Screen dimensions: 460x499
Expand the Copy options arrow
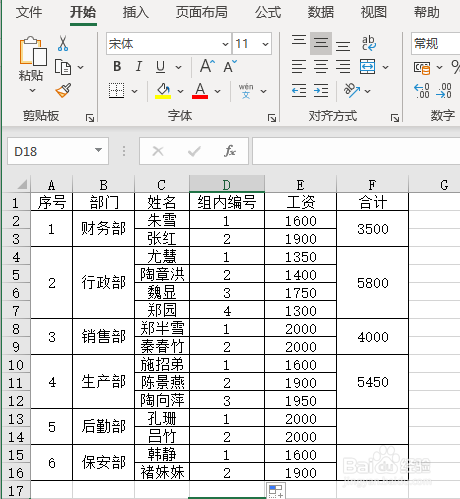point(81,67)
